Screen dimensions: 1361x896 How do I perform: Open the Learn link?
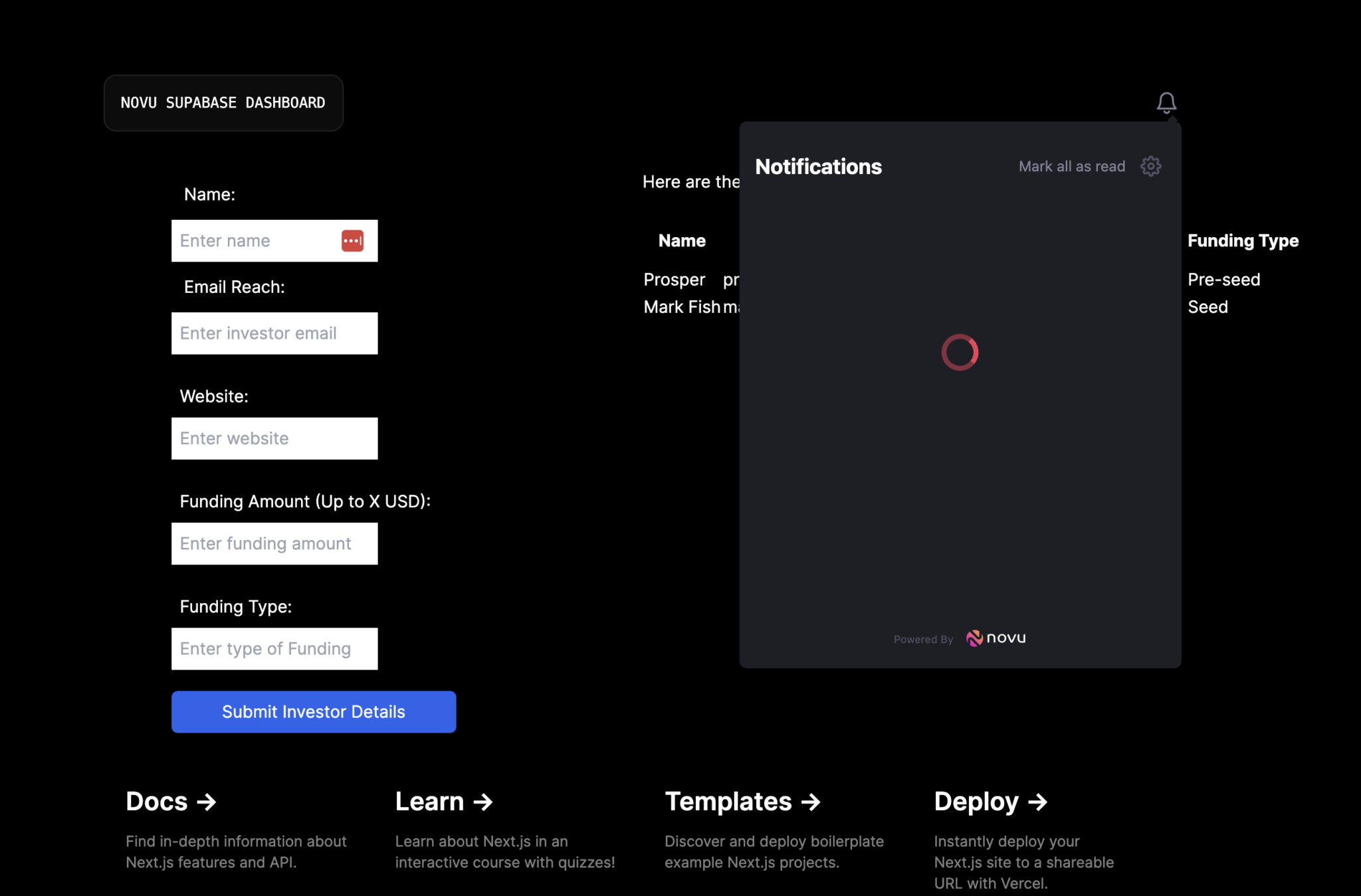click(431, 802)
